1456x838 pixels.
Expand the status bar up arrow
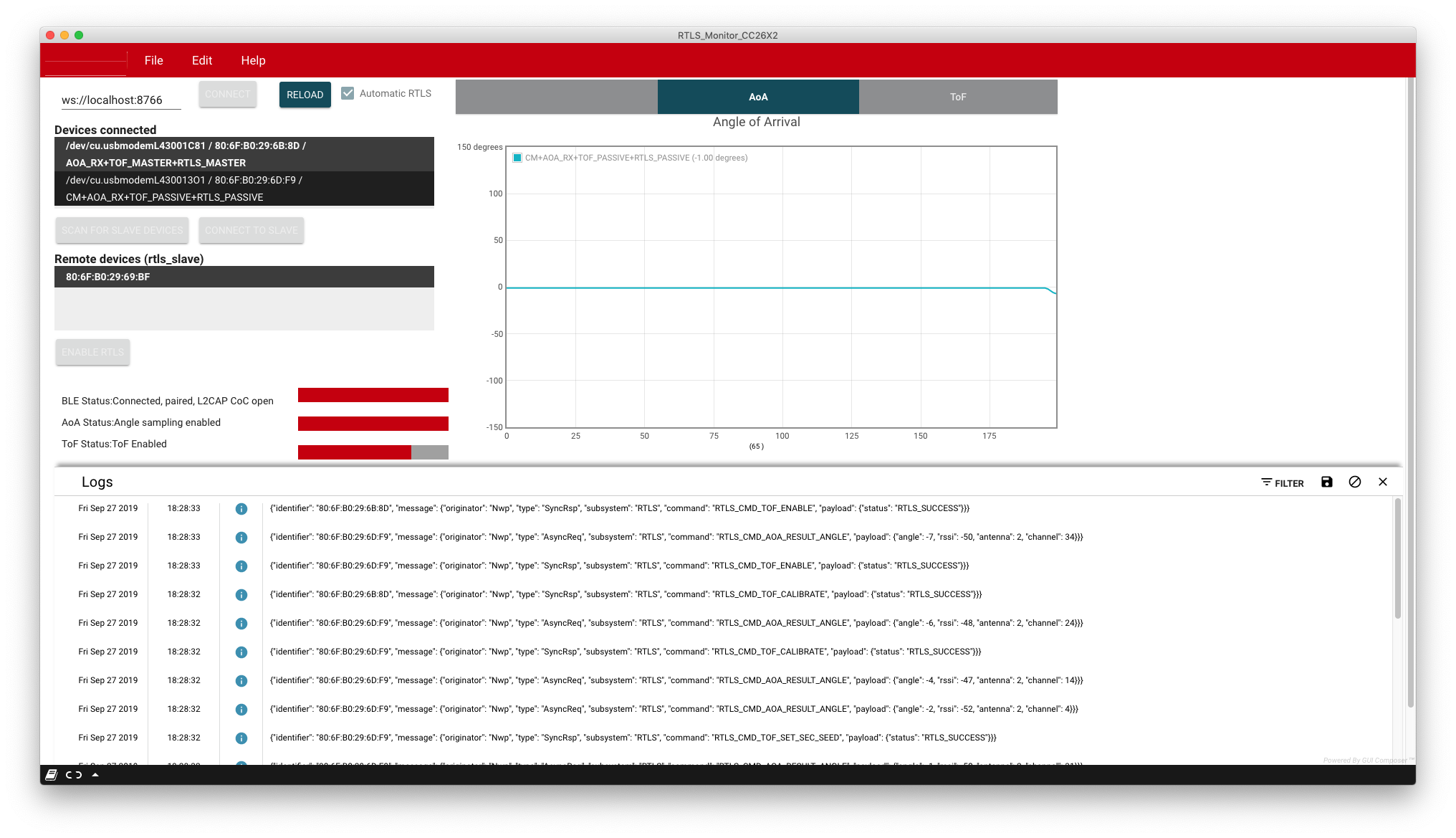click(95, 775)
